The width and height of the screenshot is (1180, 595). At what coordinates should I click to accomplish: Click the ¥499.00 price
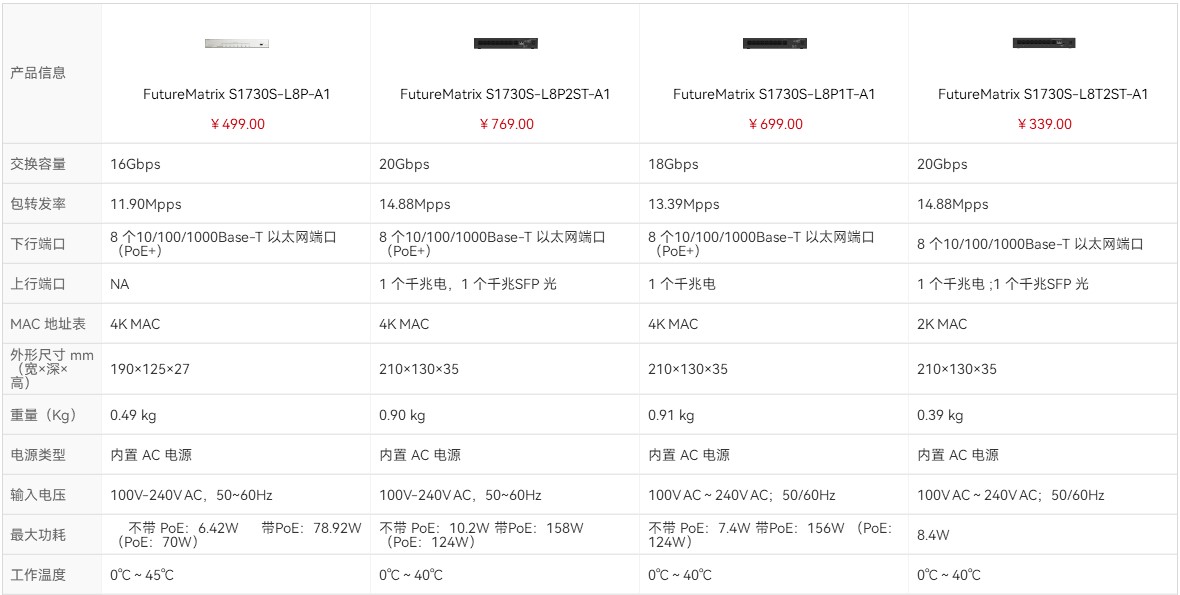pyautogui.click(x=237, y=124)
